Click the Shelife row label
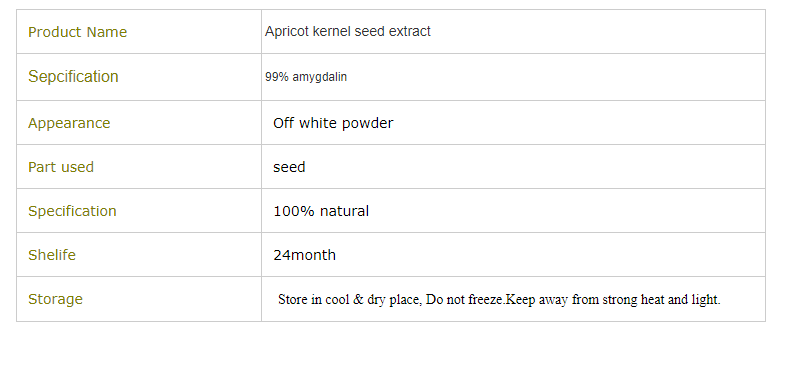The width and height of the screenshot is (788, 370). pos(52,255)
